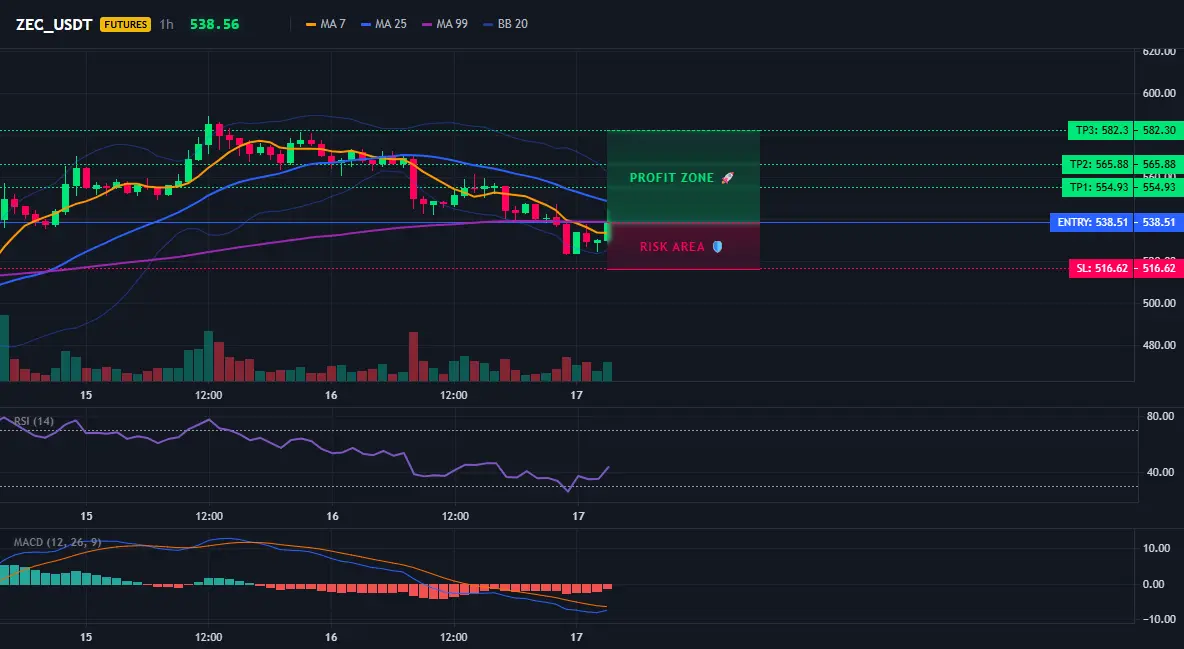Image resolution: width=1184 pixels, height=649 pixels.
Task: Click the -10.00 MACD axis value
Action: click(1159, 620)
